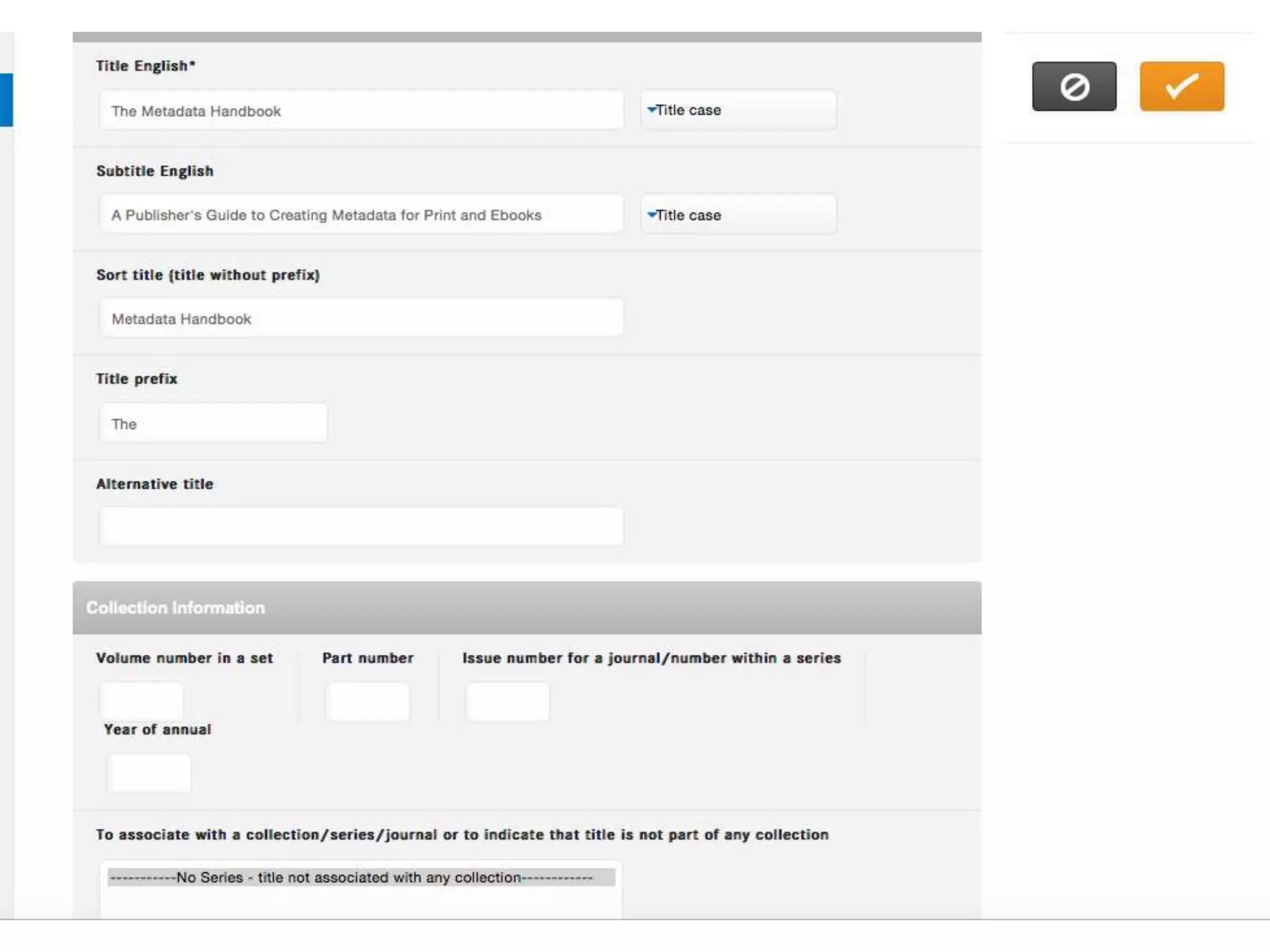Screen dimensions: 1270x952
Task: Click the Year of annual input box
Action: point(149,772)
